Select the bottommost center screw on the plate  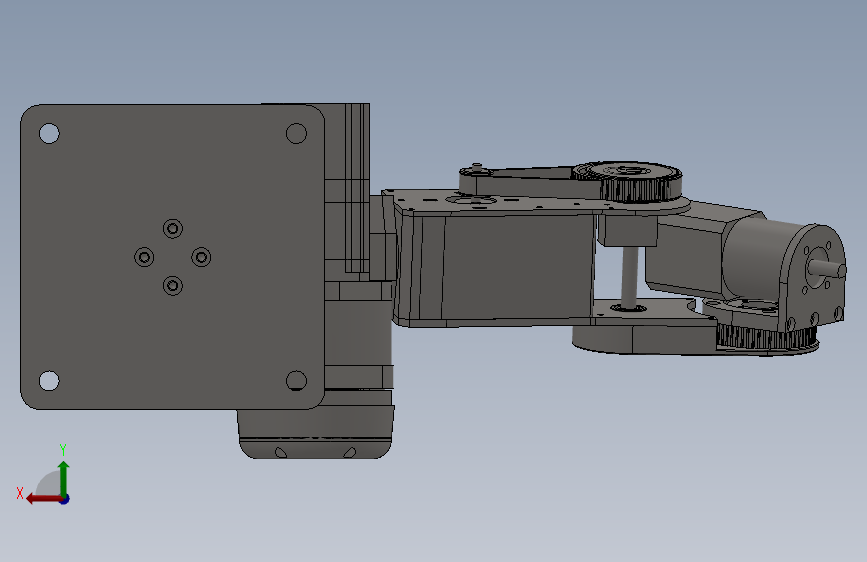(x=173, y=285)
